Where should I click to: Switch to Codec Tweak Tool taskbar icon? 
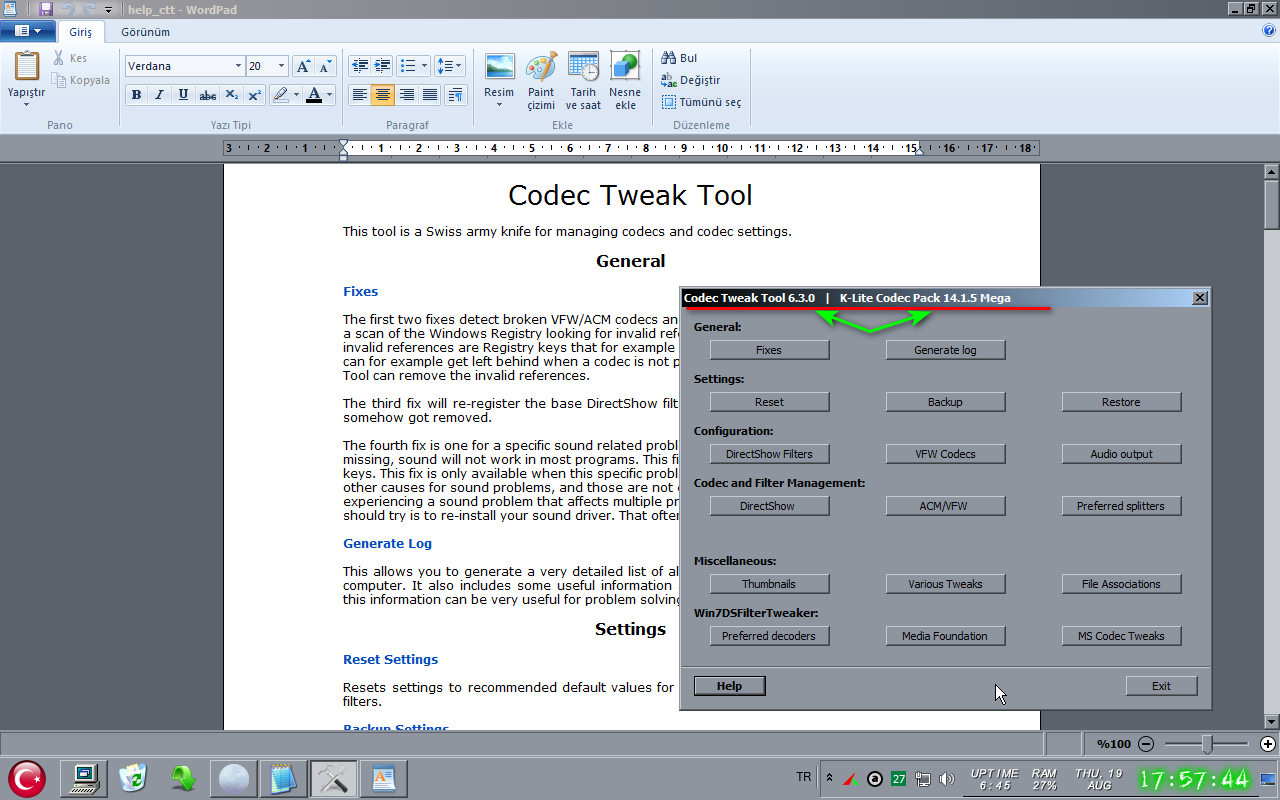click(x=334, y=778)
